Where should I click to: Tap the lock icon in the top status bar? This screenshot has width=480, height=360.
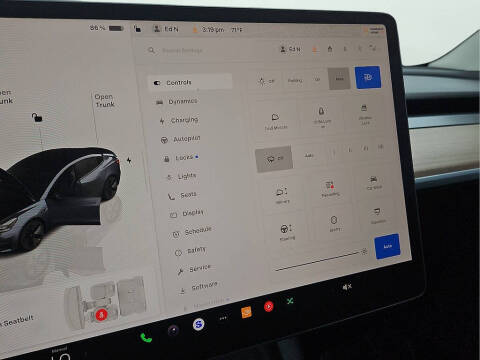click(x=137, y=29)
